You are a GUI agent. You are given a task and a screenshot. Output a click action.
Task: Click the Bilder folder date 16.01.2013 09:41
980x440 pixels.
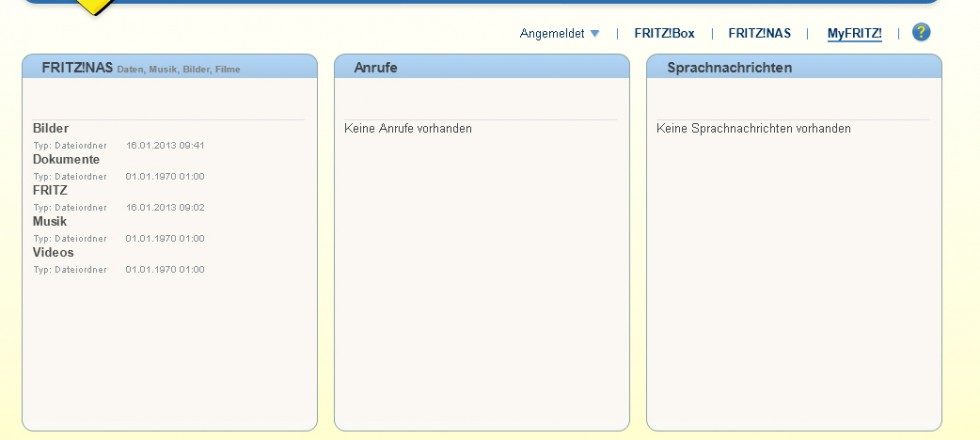point(165,145)
